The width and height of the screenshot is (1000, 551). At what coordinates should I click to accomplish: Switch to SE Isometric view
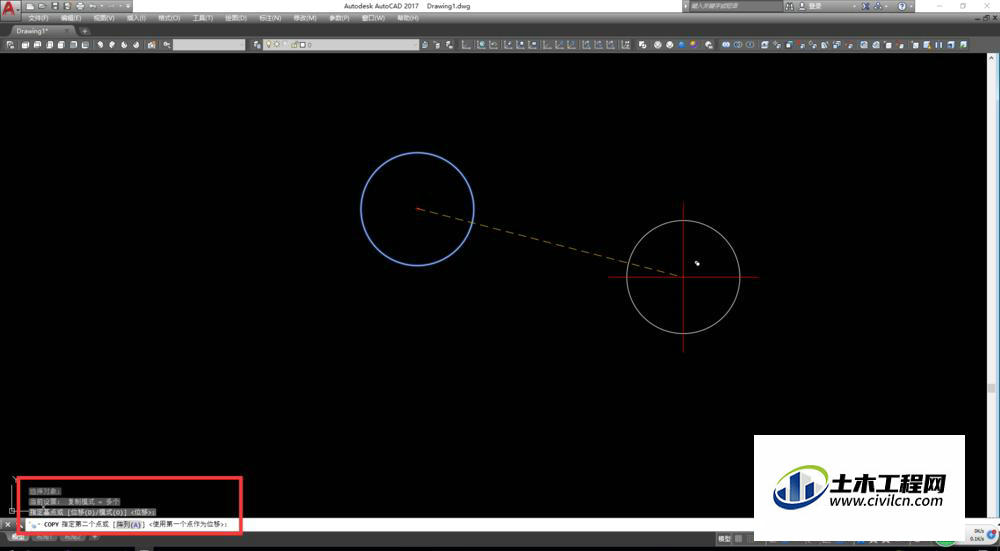pyautogui.click(x=113, y=45)
